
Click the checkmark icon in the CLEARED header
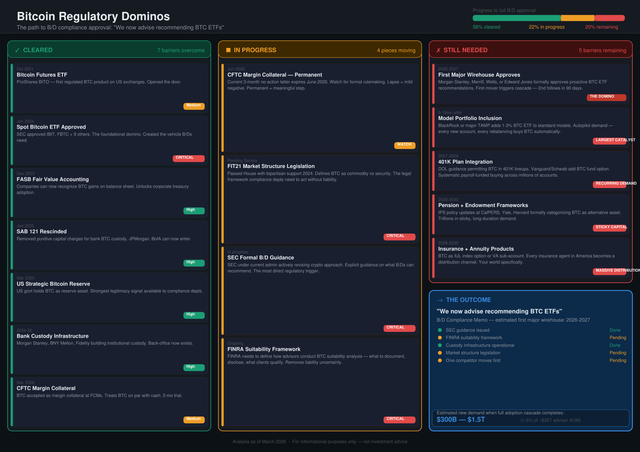tap(17, 50)
